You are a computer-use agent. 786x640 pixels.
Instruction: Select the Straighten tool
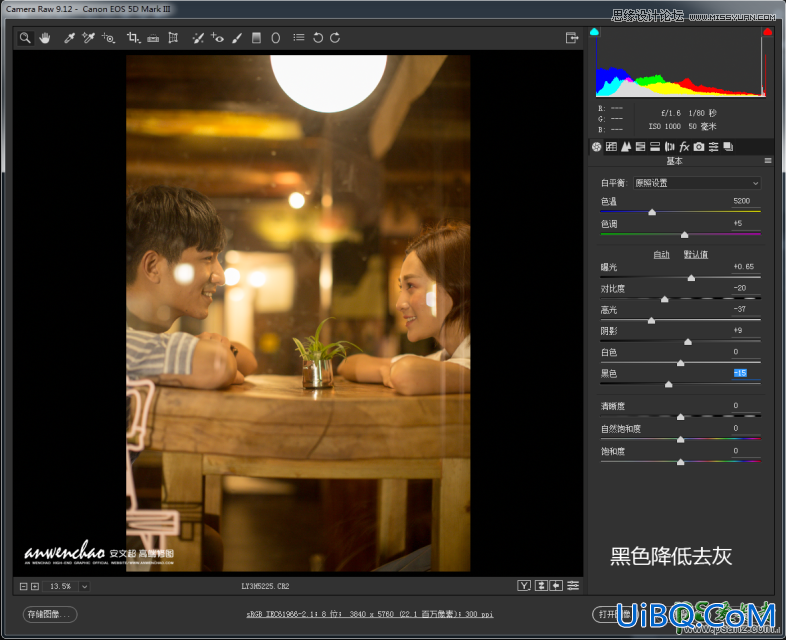[153, 38]
